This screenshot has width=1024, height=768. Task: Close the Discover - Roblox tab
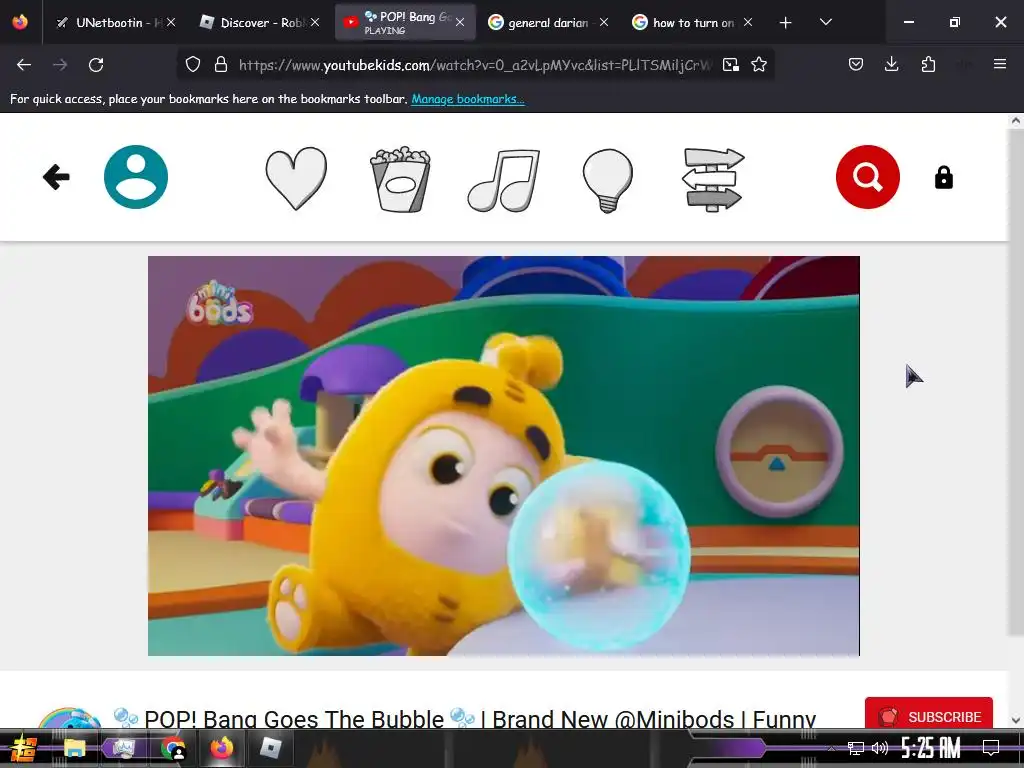point(315,22)
